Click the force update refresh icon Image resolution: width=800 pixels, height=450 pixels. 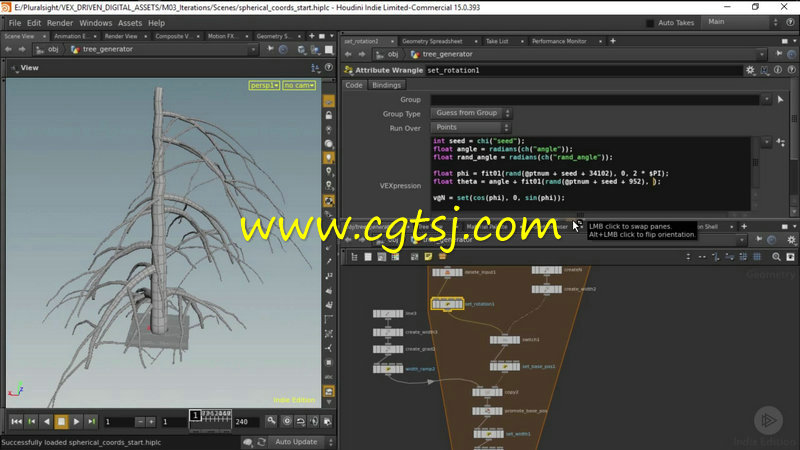click(x=262, y=442)
